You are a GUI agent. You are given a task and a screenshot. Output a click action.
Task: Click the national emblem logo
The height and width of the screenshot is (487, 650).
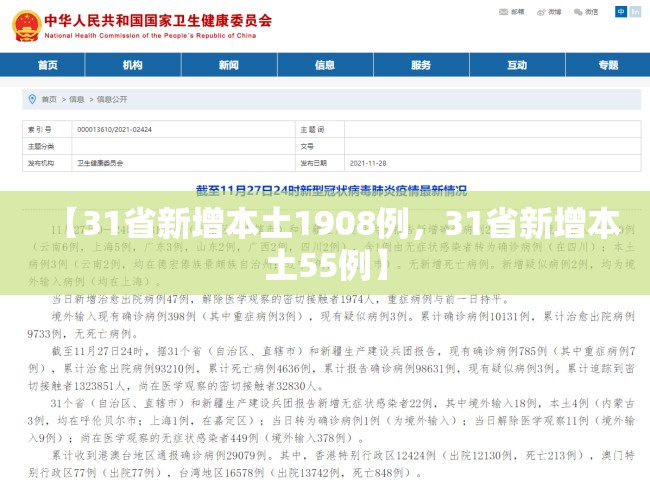tap(27, 25)
